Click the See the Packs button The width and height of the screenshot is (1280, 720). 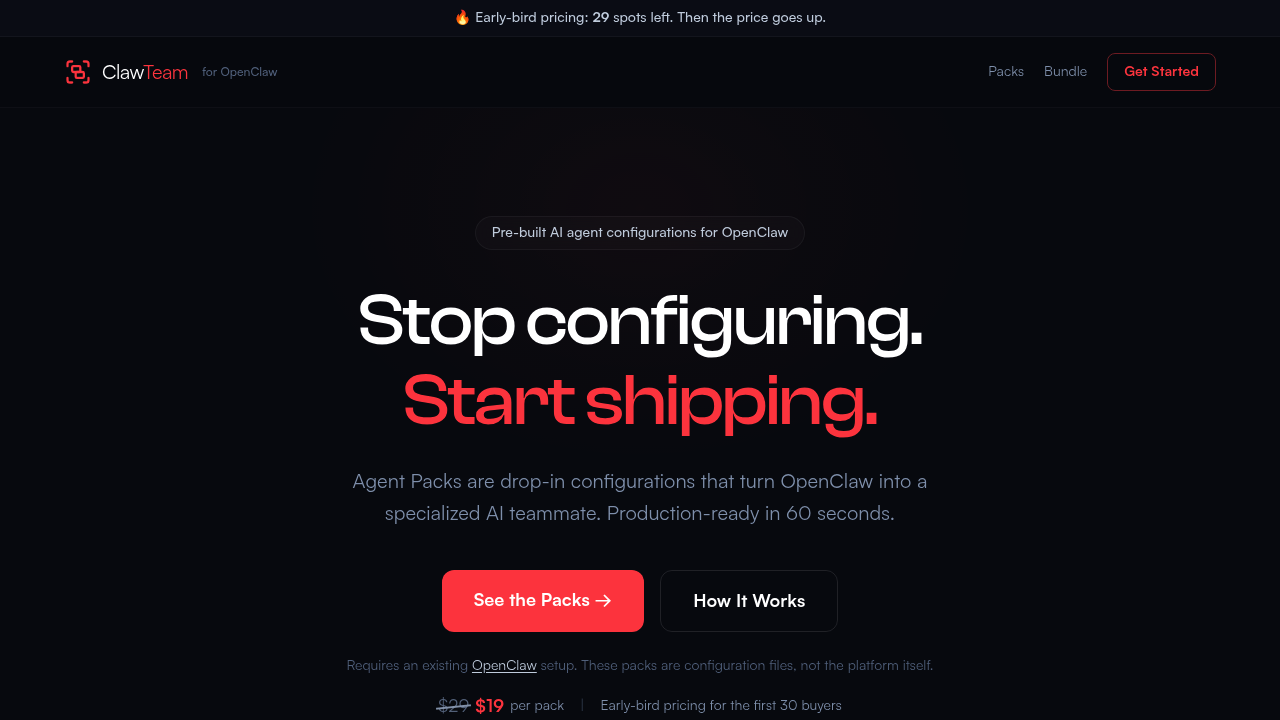click(543, 601)
